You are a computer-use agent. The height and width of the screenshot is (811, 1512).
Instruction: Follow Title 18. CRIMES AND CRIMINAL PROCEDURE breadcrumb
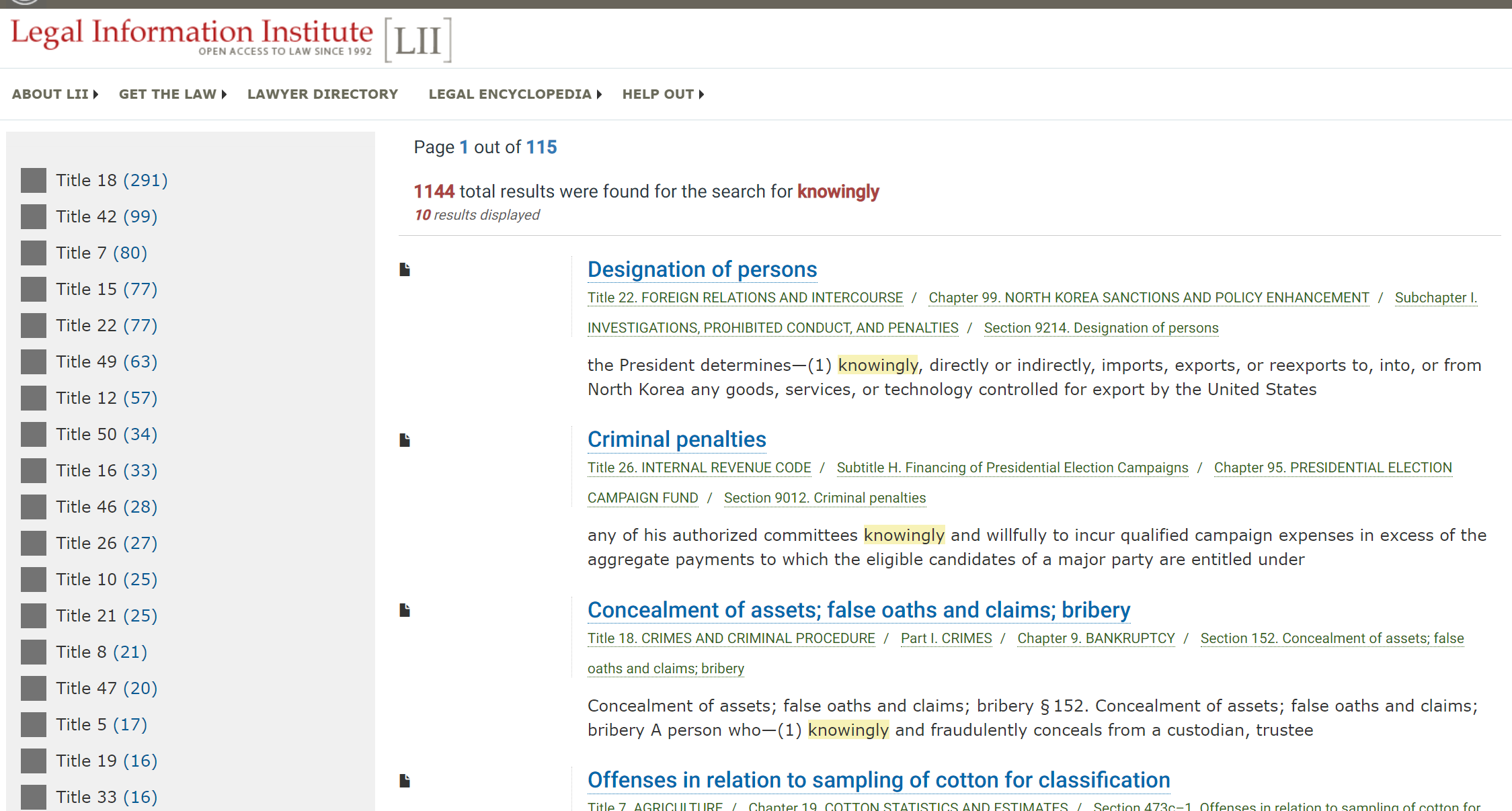click(731, 638)
